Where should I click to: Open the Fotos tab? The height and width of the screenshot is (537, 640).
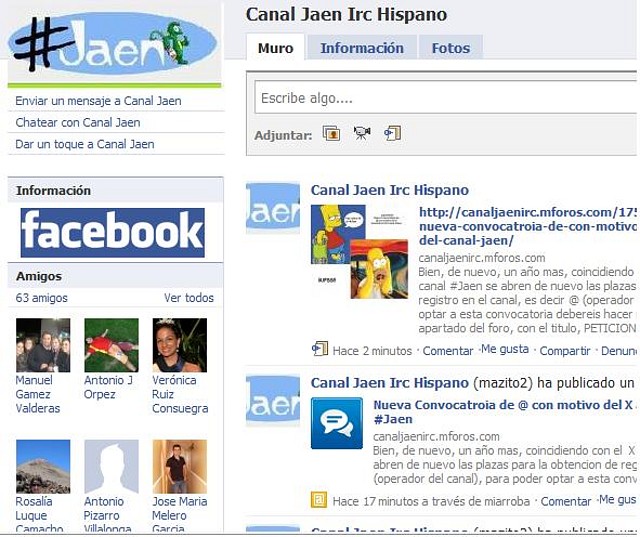click(x=451, y=48)
